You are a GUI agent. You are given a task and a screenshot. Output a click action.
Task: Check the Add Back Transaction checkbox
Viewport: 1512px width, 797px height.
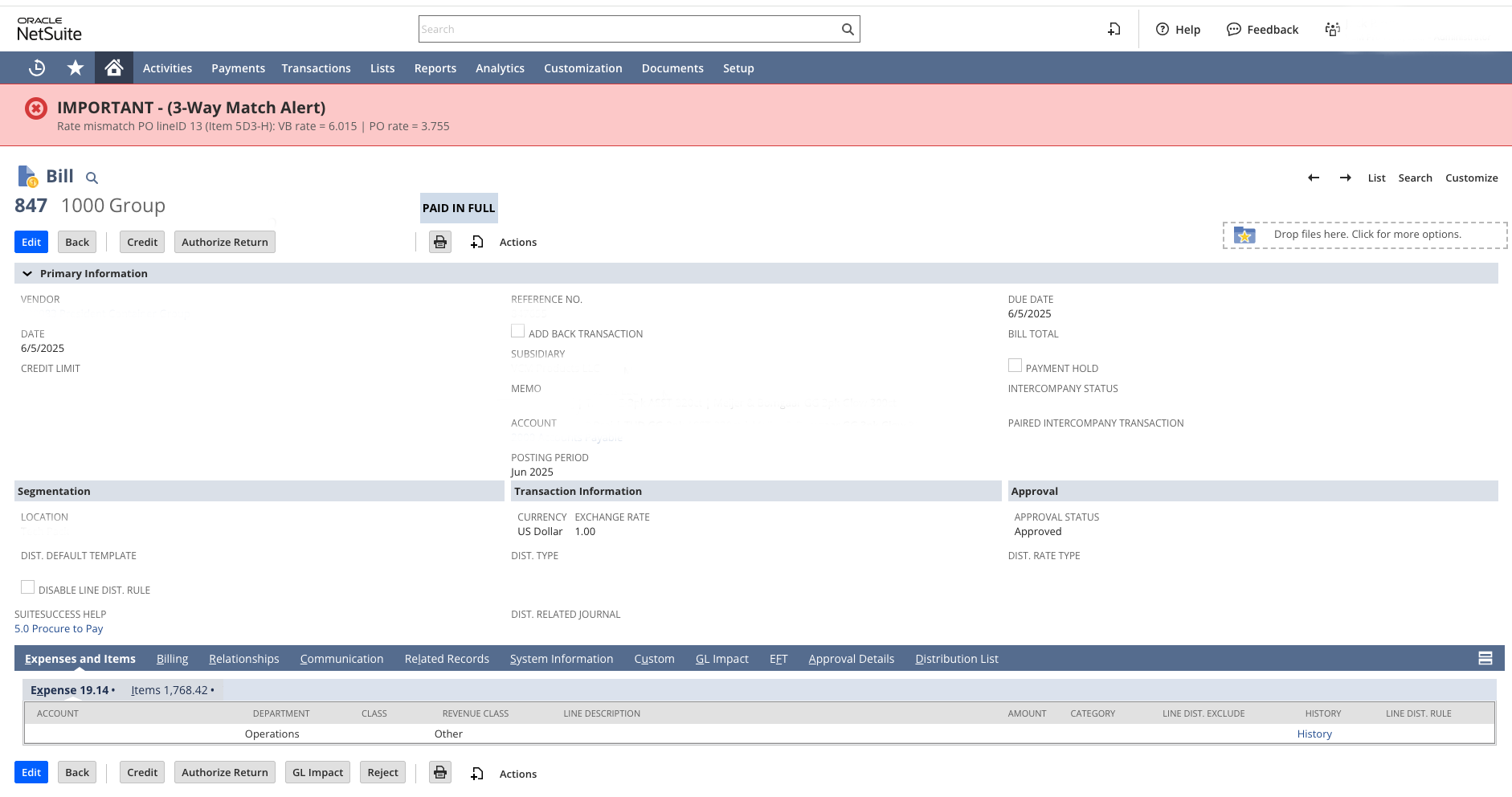[518, 331]
